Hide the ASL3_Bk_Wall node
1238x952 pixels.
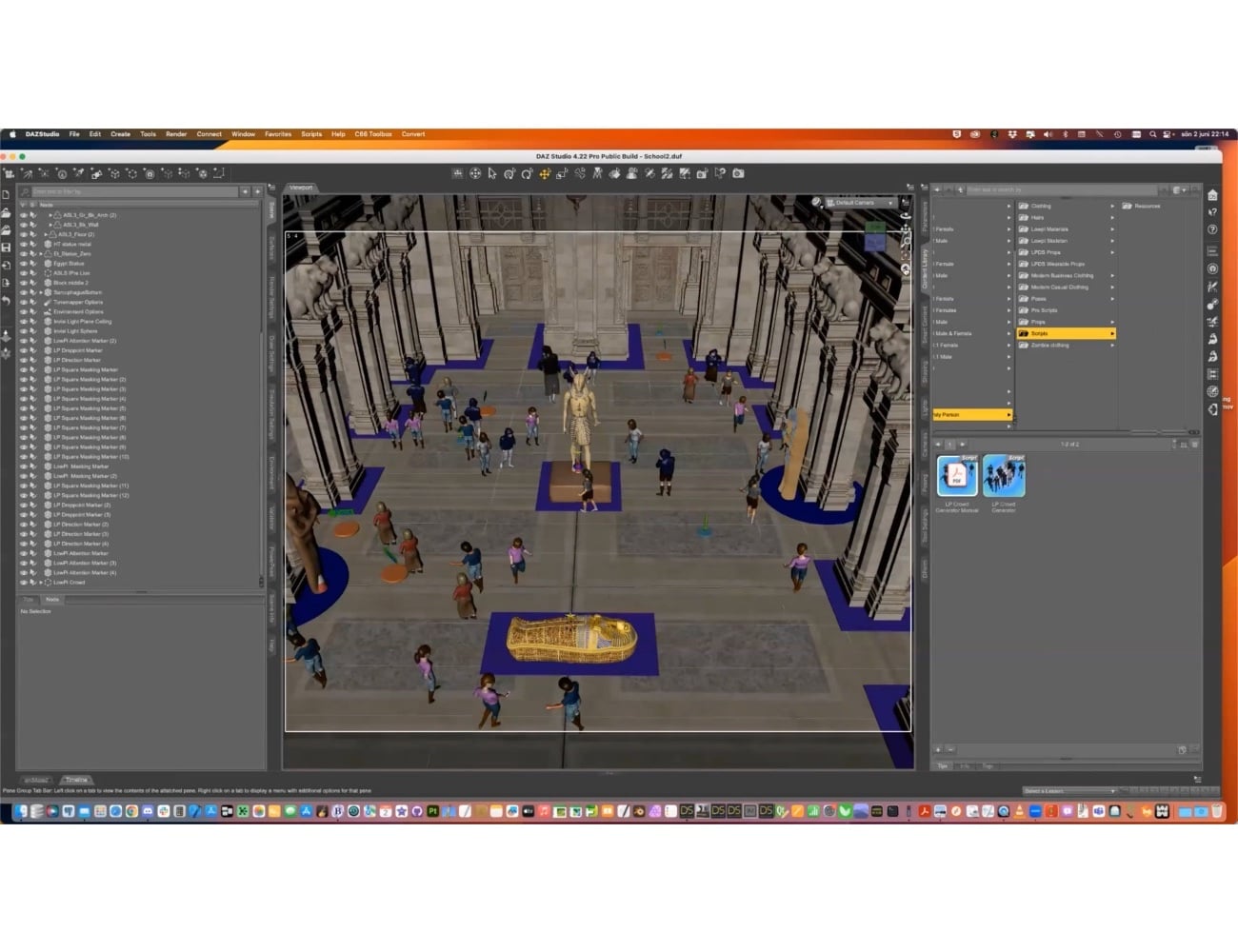tap(24, 225)
